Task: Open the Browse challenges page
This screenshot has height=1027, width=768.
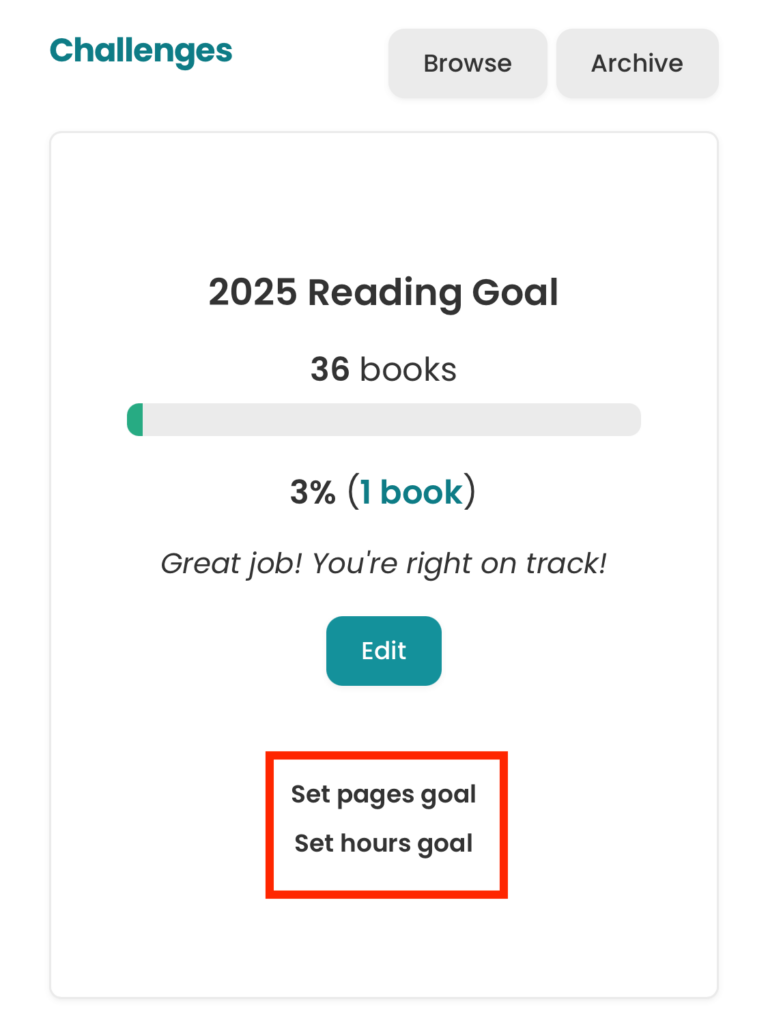Action: pos(467,63)
